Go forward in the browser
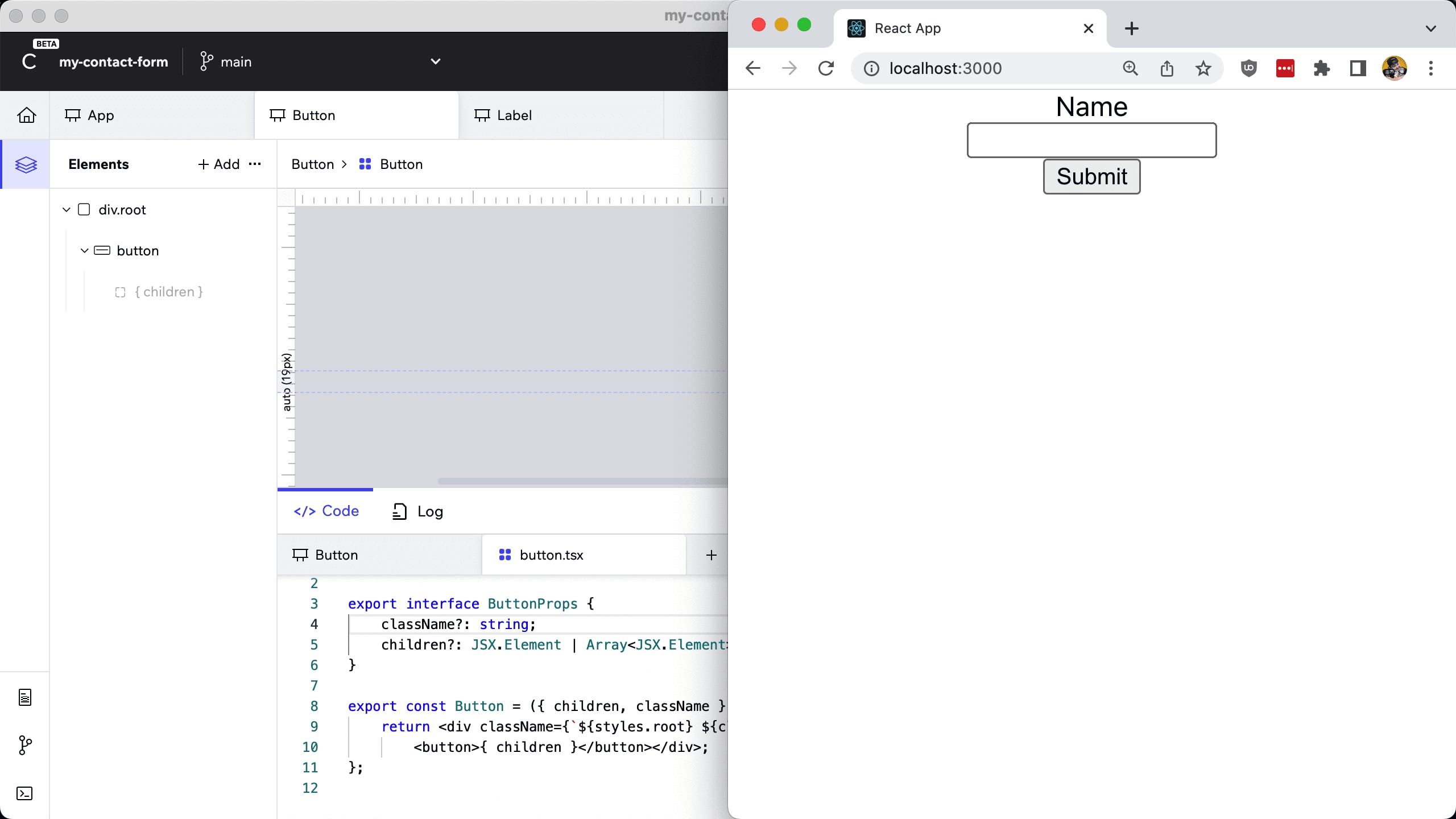 [789, 69]
